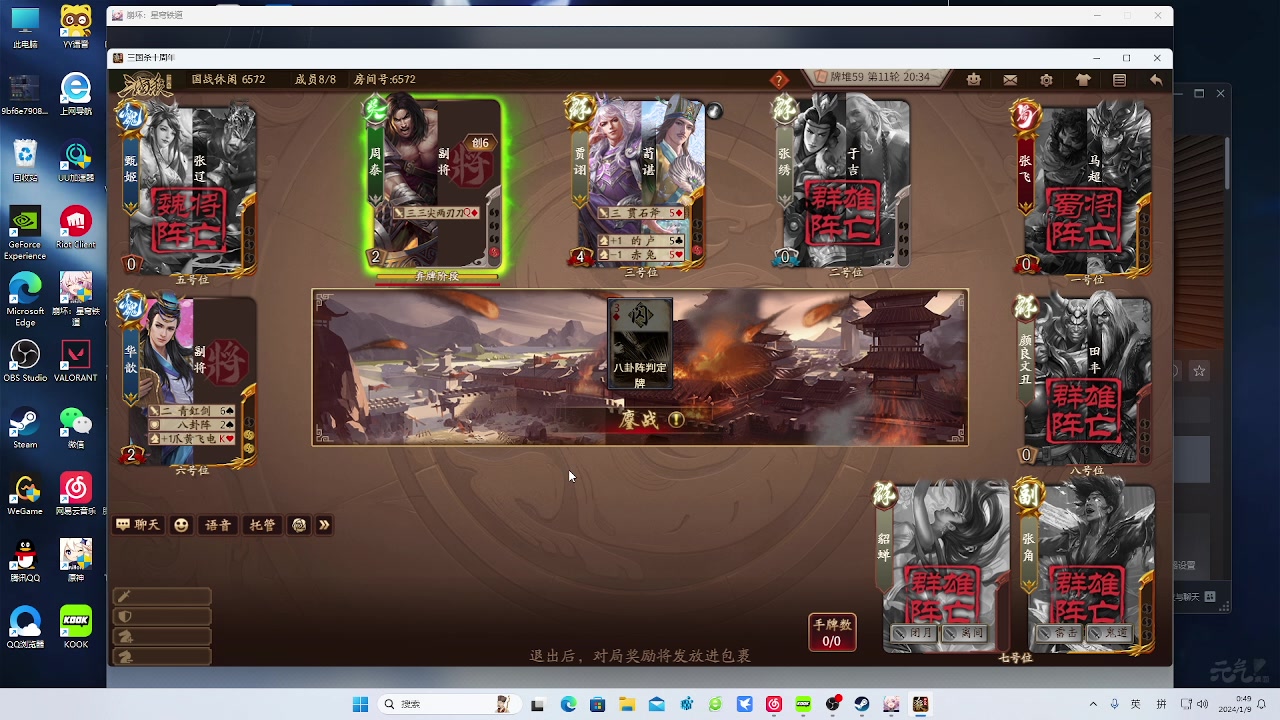1280x720 pixels.
Task: Click the info icon beside 鏖战
Action: [676, 420]
